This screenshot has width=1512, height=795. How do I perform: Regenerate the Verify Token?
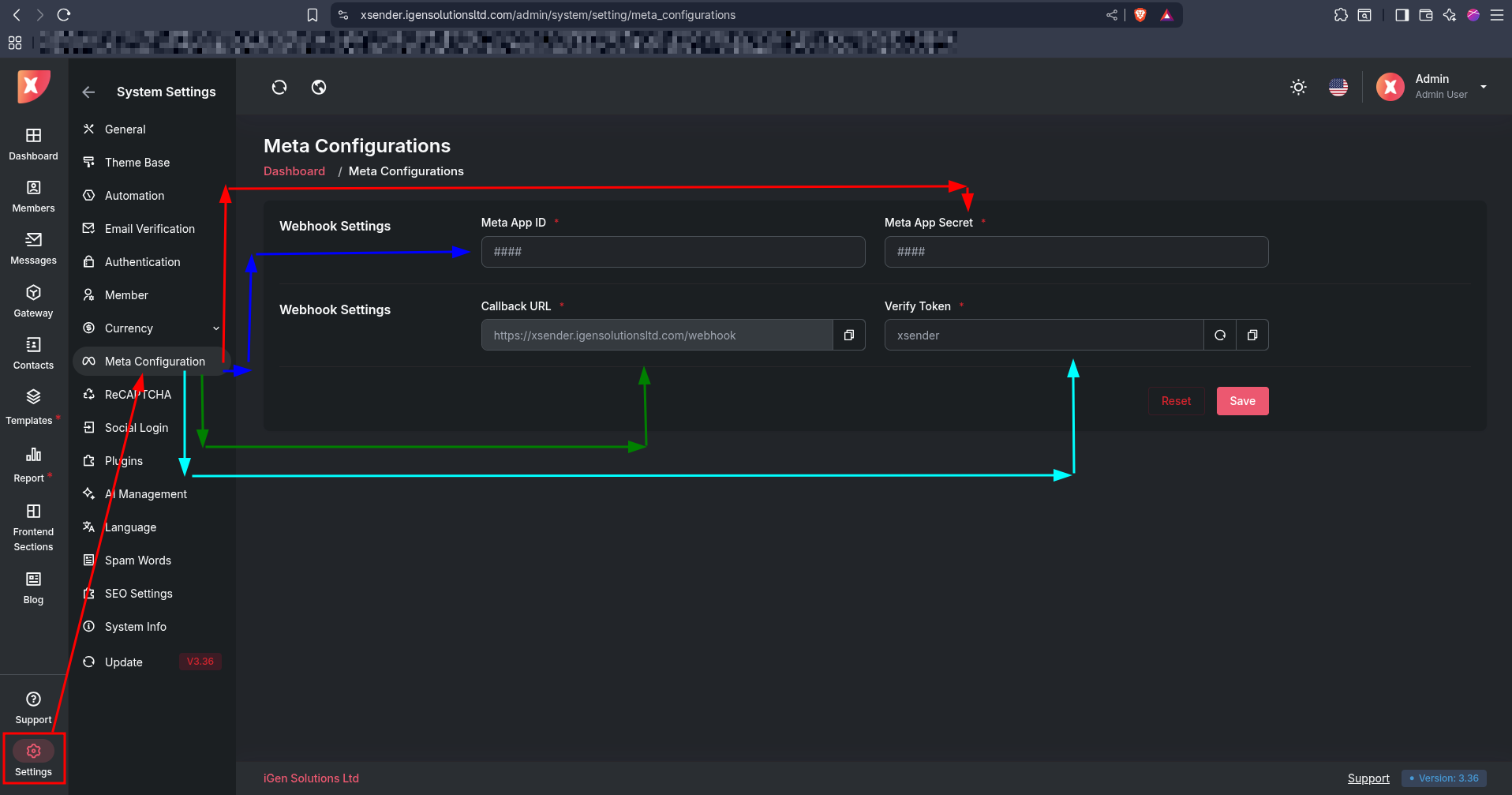[x=1220, y=336]
